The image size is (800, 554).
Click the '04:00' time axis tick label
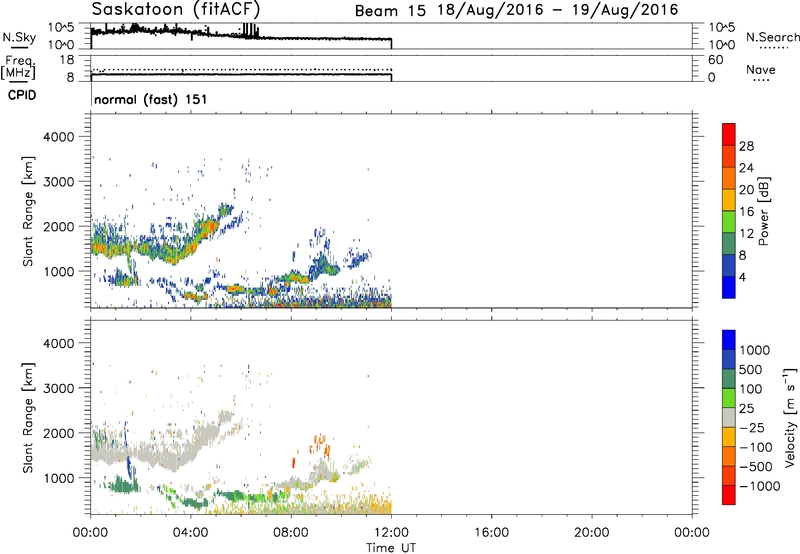191,533
